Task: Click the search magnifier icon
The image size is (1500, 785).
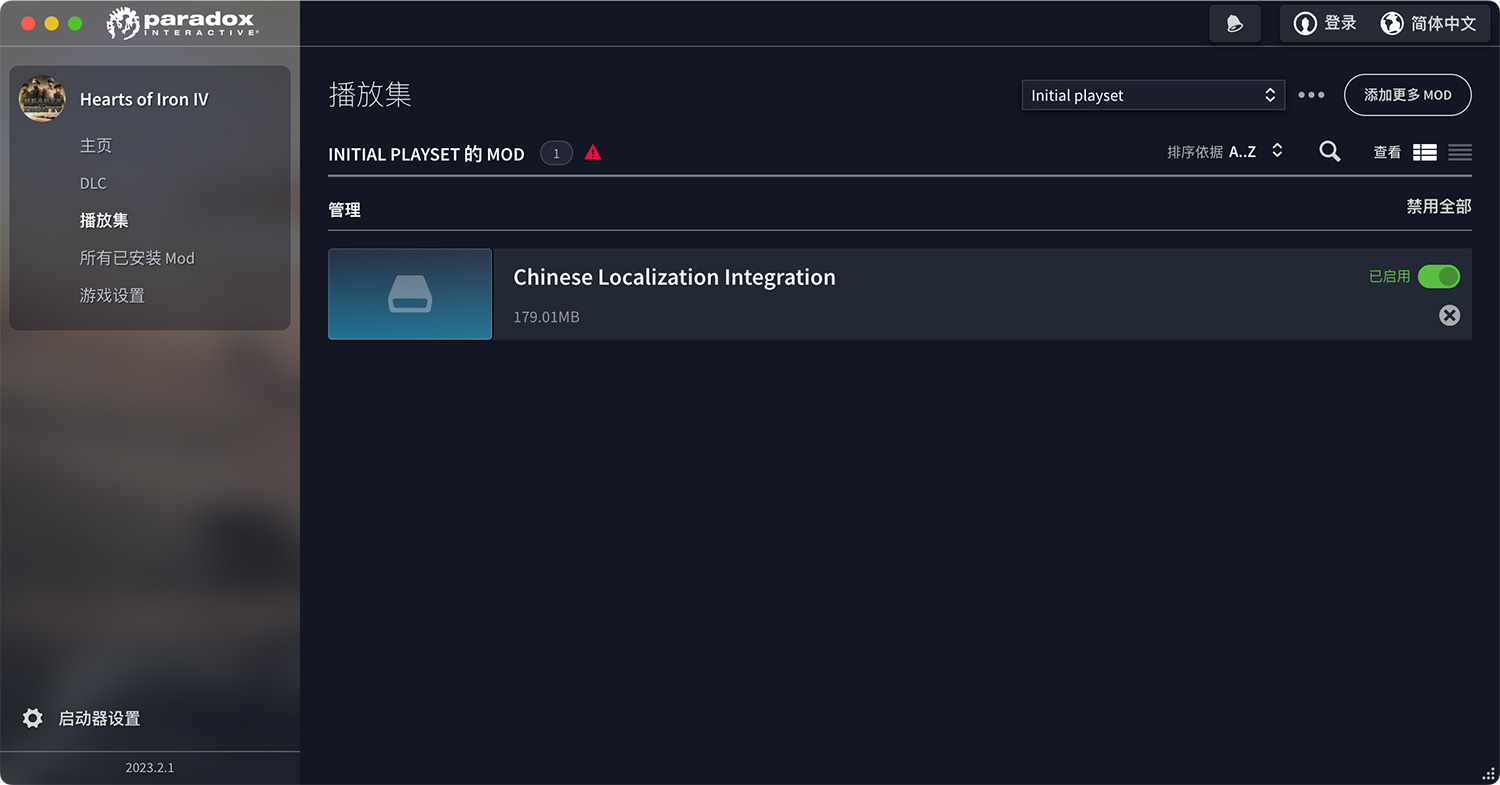Action: pyautogui.click(x=1329, y=152)
